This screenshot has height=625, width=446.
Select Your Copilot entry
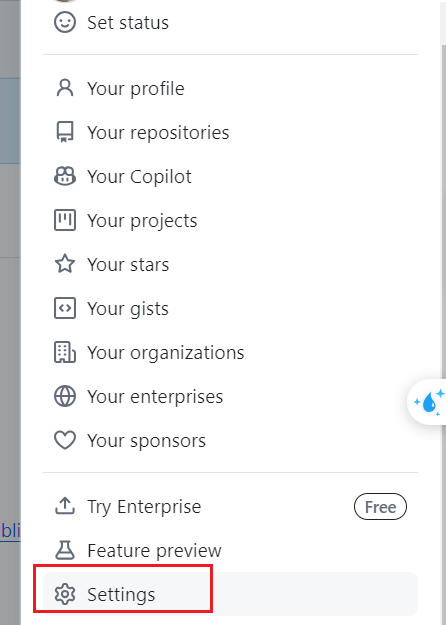click(230, 176)
